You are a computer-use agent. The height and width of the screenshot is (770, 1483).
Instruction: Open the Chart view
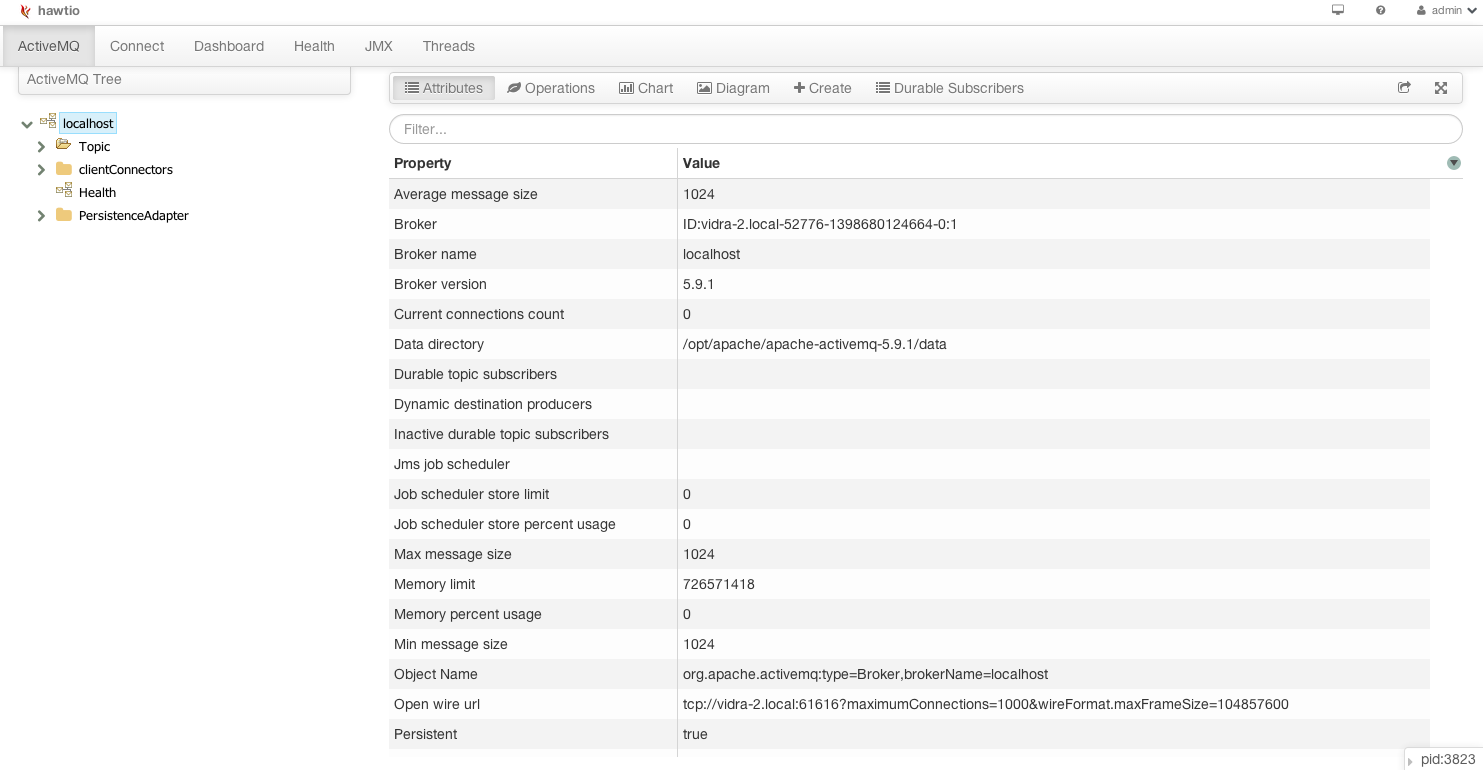646,88
